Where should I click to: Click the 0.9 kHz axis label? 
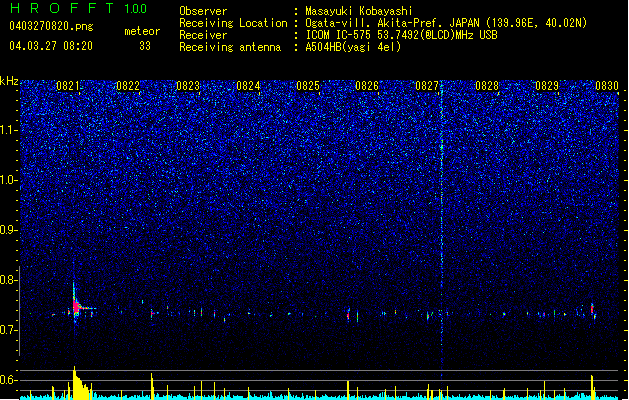(9, 230)
